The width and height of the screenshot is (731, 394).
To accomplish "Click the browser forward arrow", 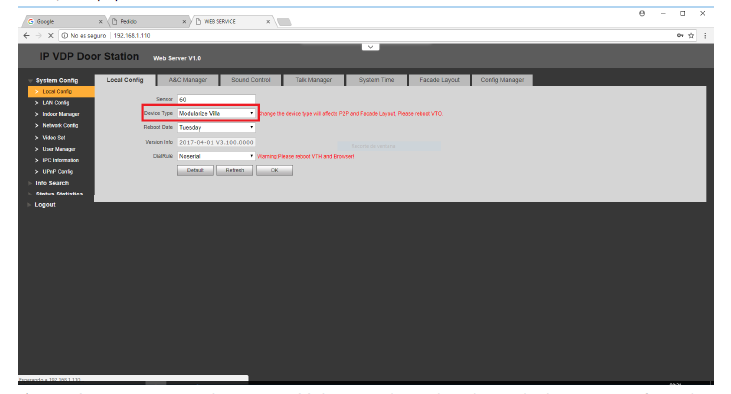I will [x=38, y=35].
